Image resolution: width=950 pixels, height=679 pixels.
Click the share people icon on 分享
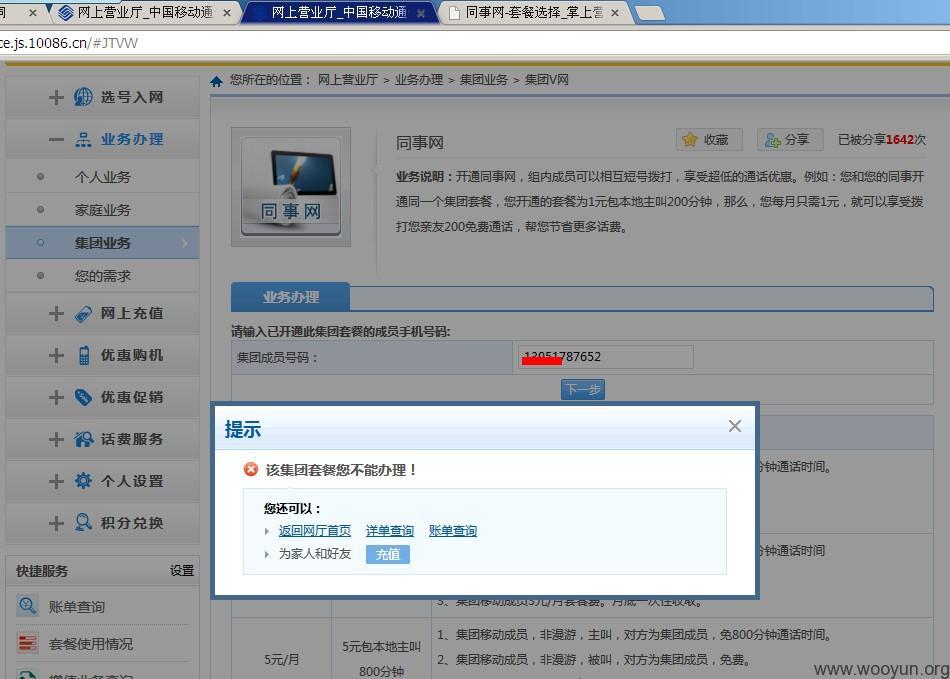[x=772, y=141]
